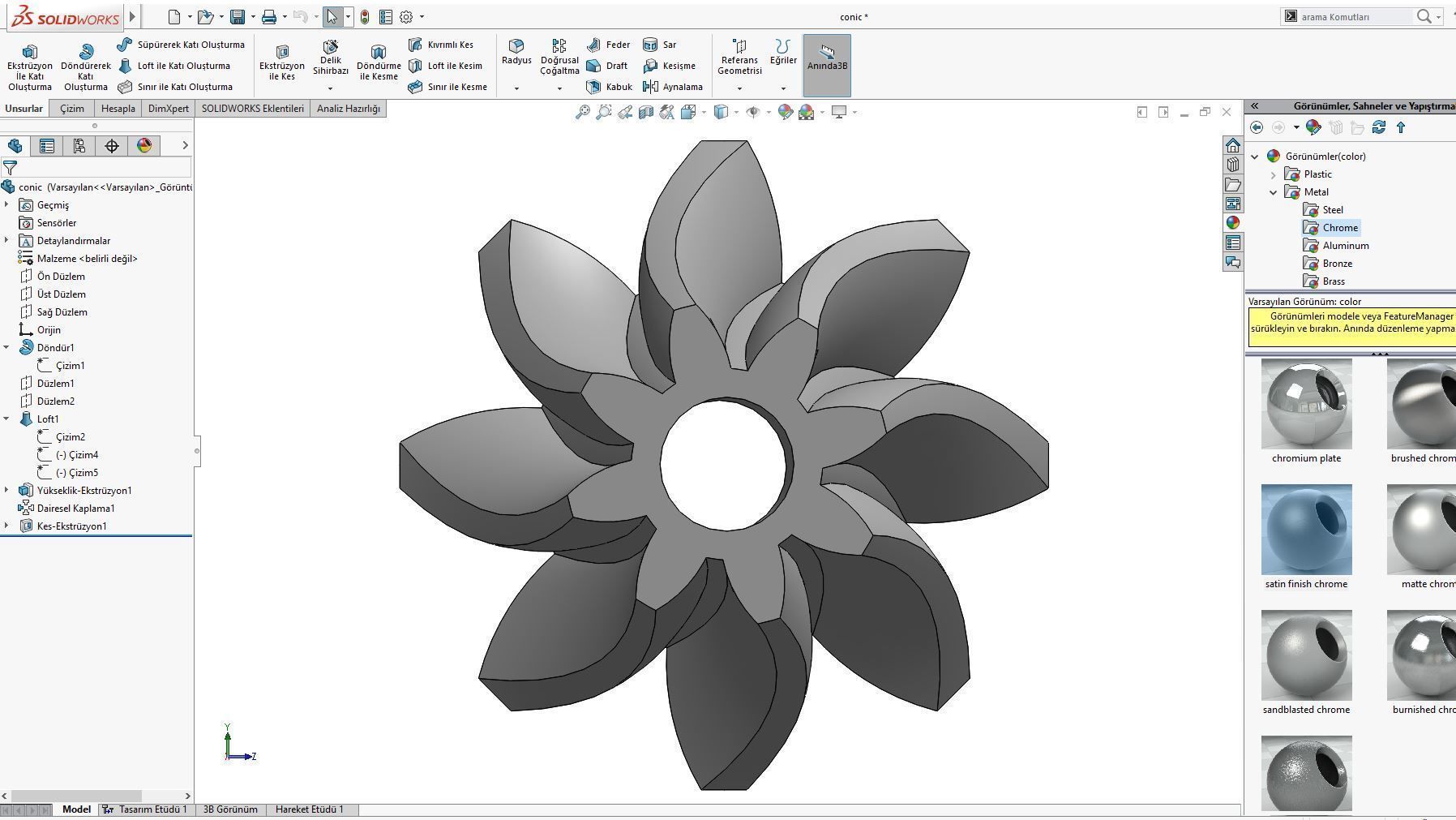The image size is (1456, 820).
Task: Click Zoom to Area icon
Action: point(603,112)
